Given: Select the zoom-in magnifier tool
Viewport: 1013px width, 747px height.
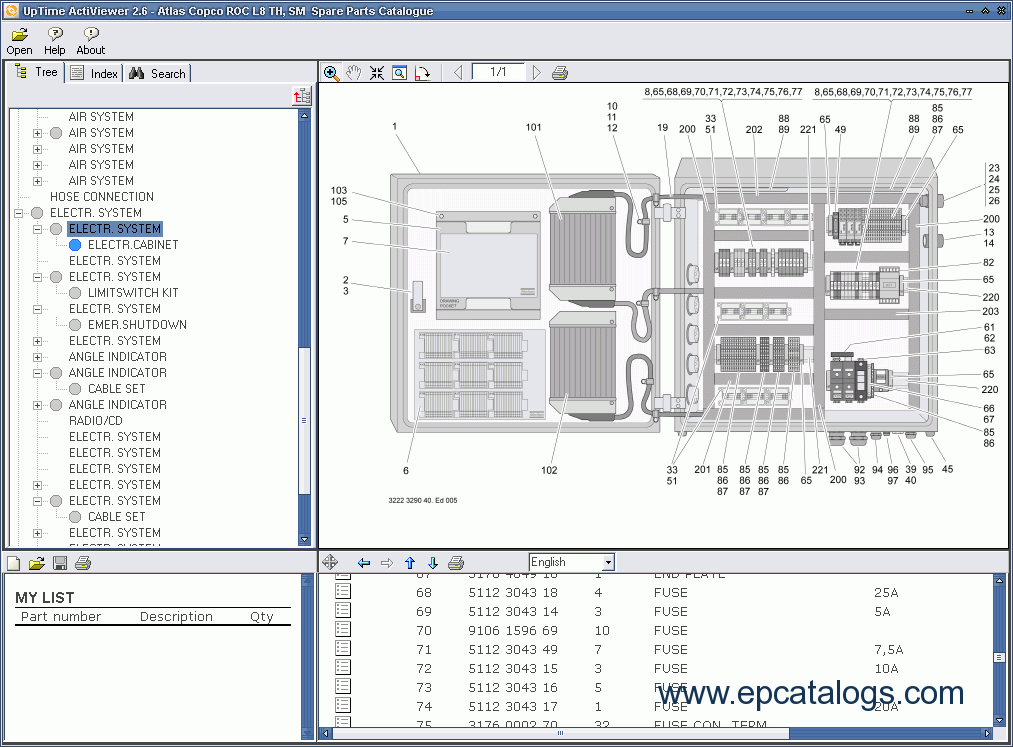Looking at the screenshot, I should 332,73.
